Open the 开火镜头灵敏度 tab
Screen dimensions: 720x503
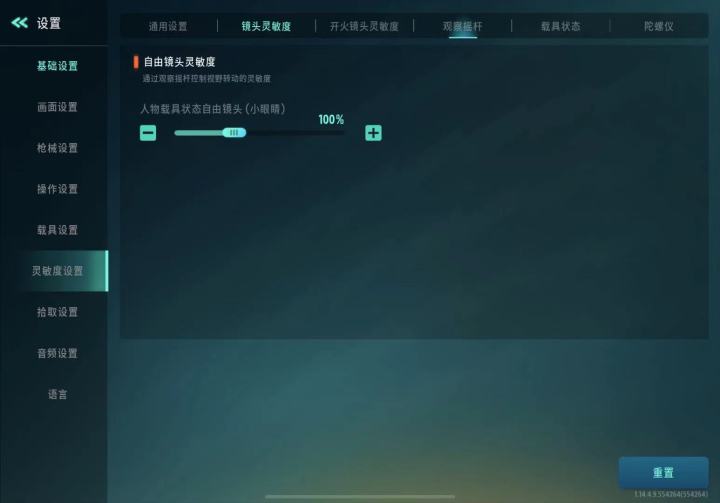pyautogui.click(x=364, y=26)
